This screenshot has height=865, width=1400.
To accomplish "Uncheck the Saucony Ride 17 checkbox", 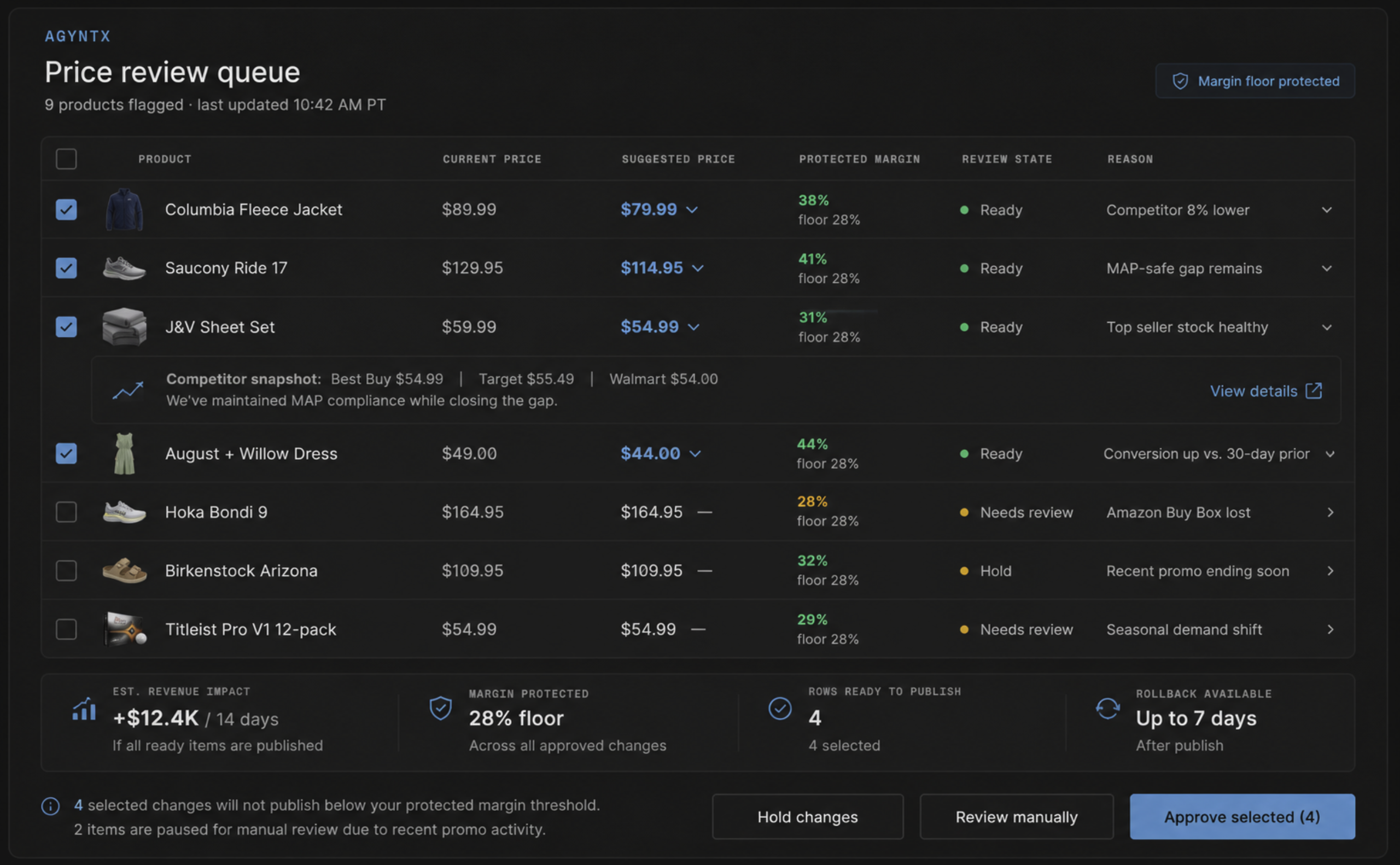I will [x=66, y=268].
